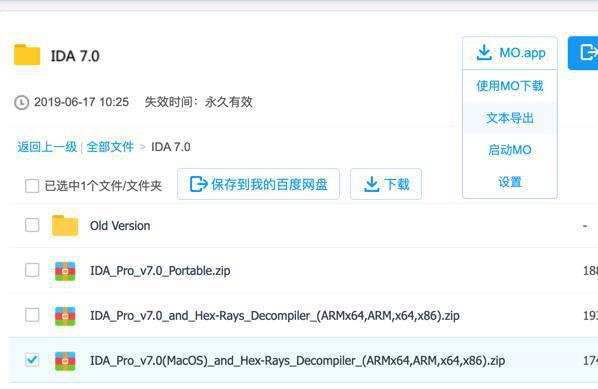Click 保存到我的百度网盘 button
Screen dimensions: 598x389
tap(259, 184)
